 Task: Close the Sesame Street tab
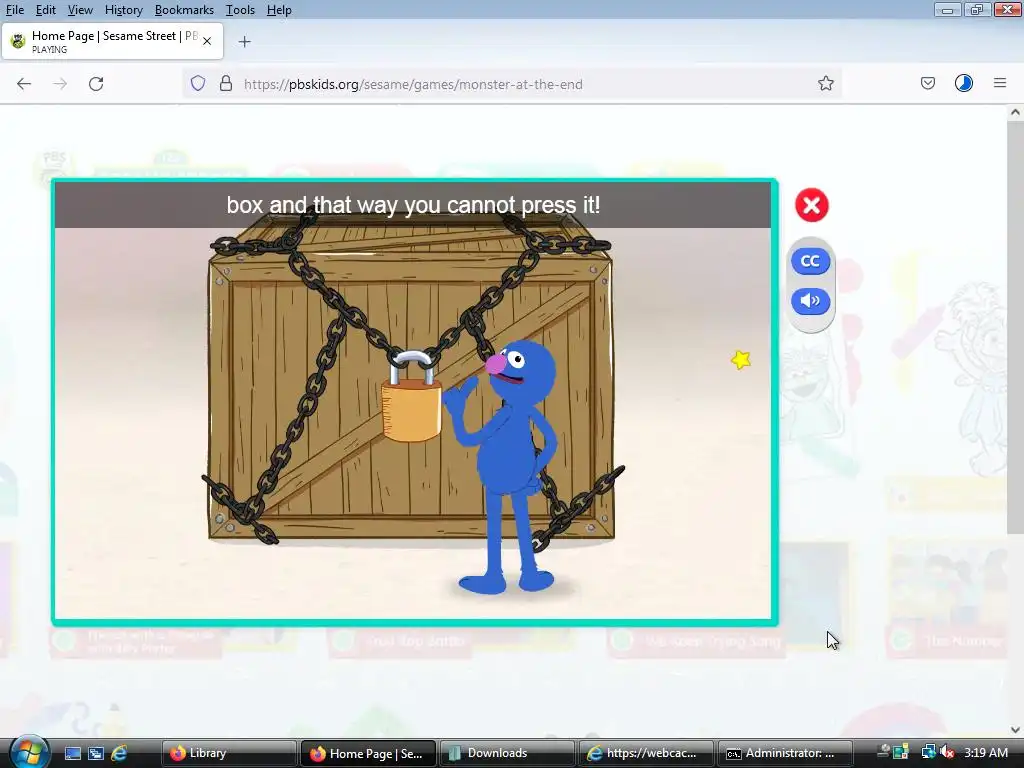(207, 41)
